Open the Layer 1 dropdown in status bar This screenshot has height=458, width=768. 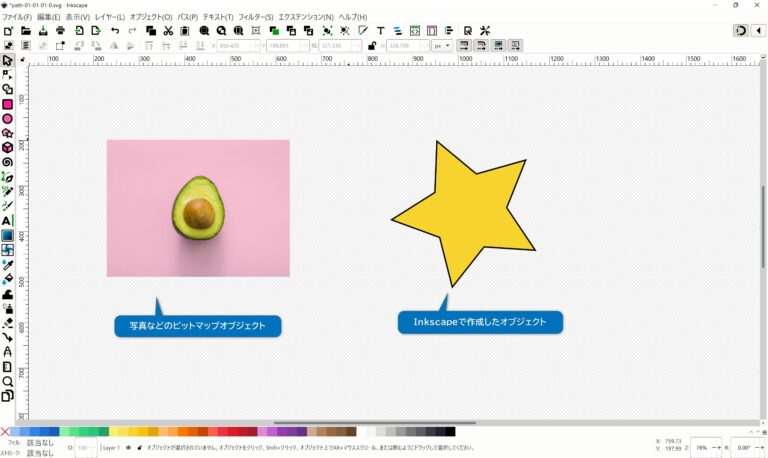pyautogui.click(x=111, y=448)
